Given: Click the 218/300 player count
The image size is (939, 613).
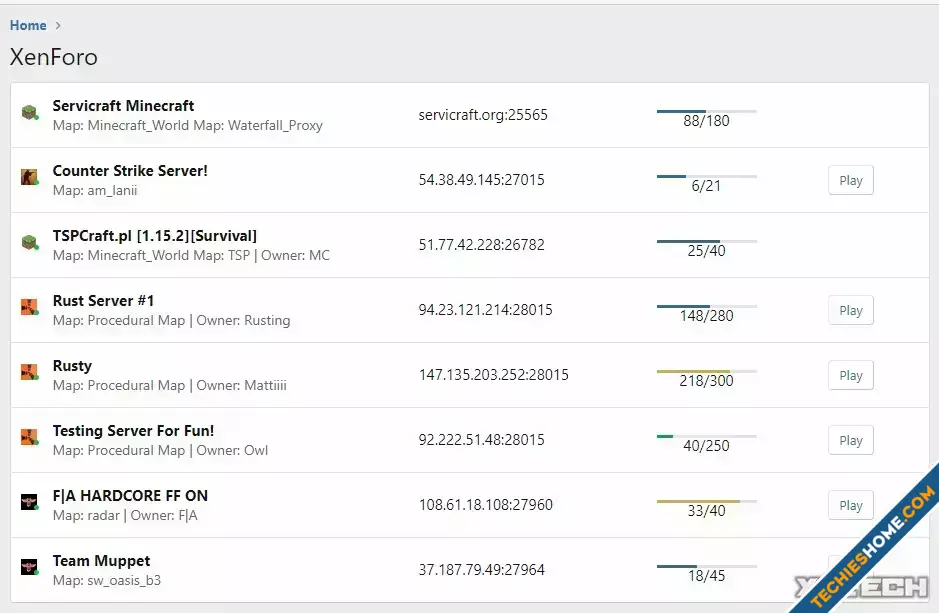Looking at the screenshot, I should pyautogui.click(x=707, y=381).
